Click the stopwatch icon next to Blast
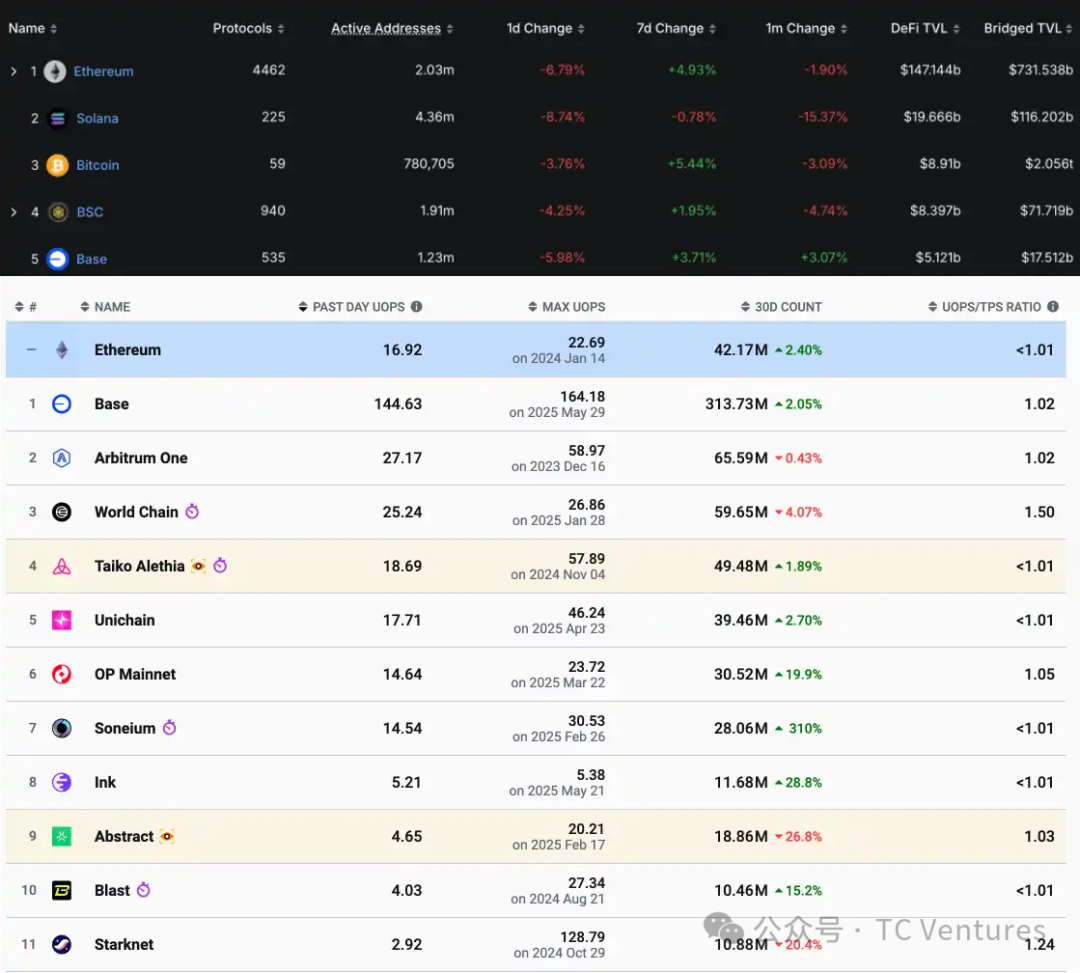 click(x=143, y=890)
